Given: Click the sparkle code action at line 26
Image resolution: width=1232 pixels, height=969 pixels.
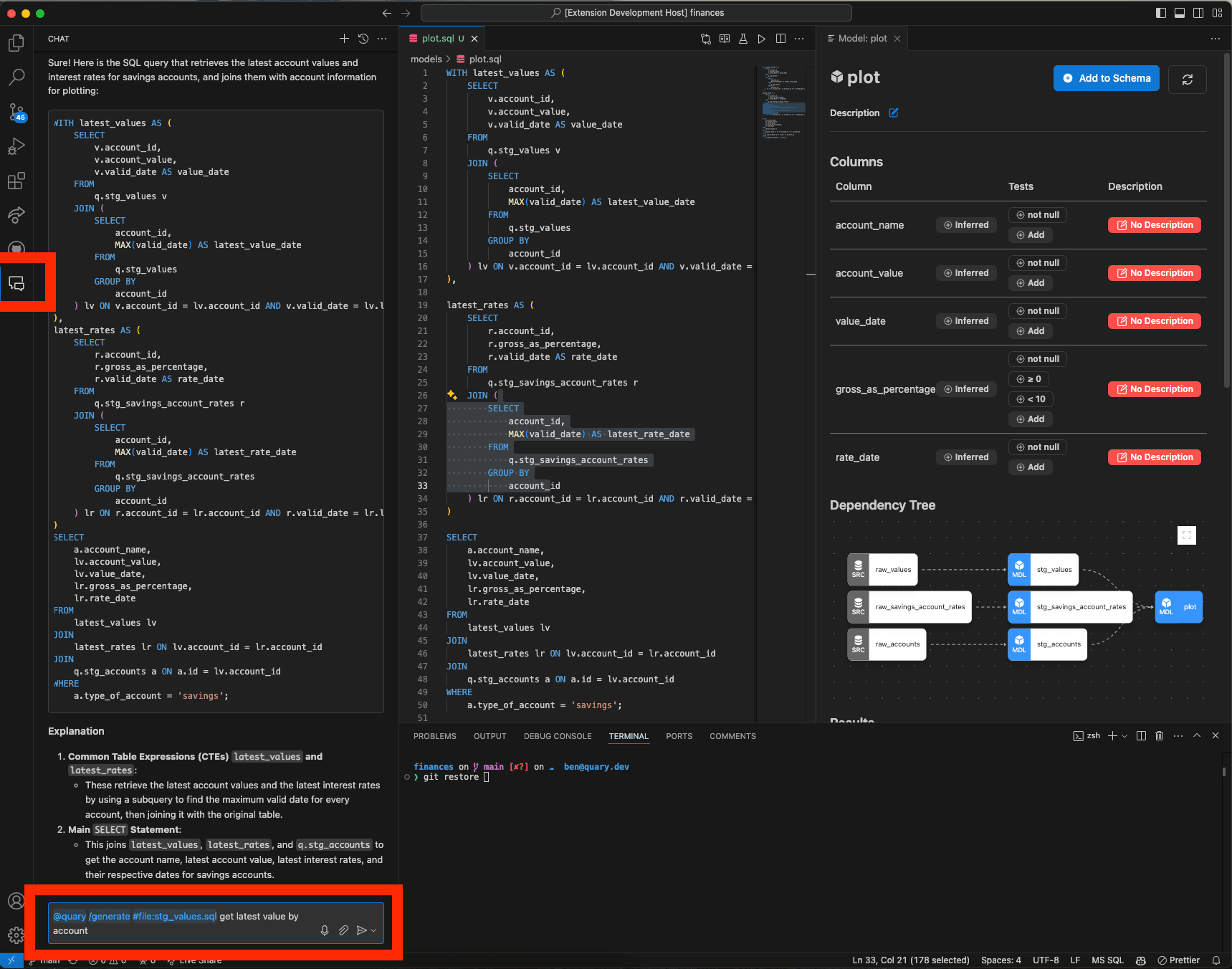Looking at the screenshot, I should (452, 395).
